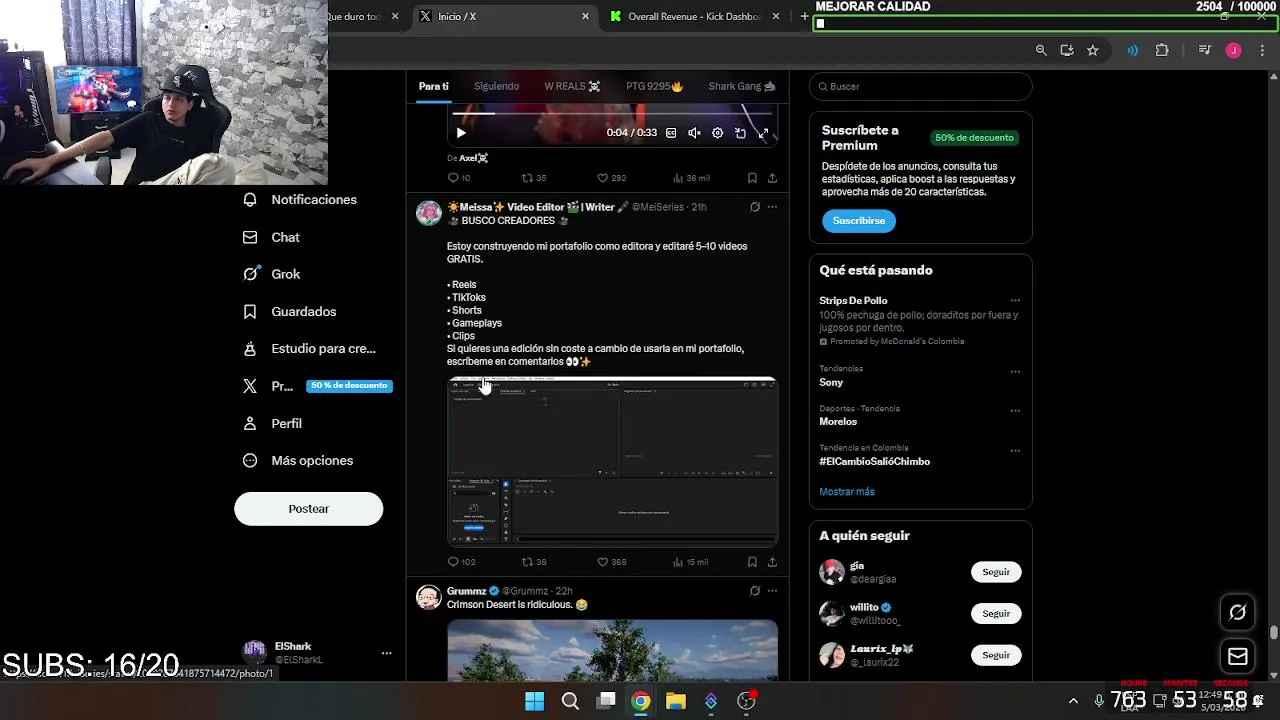Open the floating messages envelope button

point(1237,657)
